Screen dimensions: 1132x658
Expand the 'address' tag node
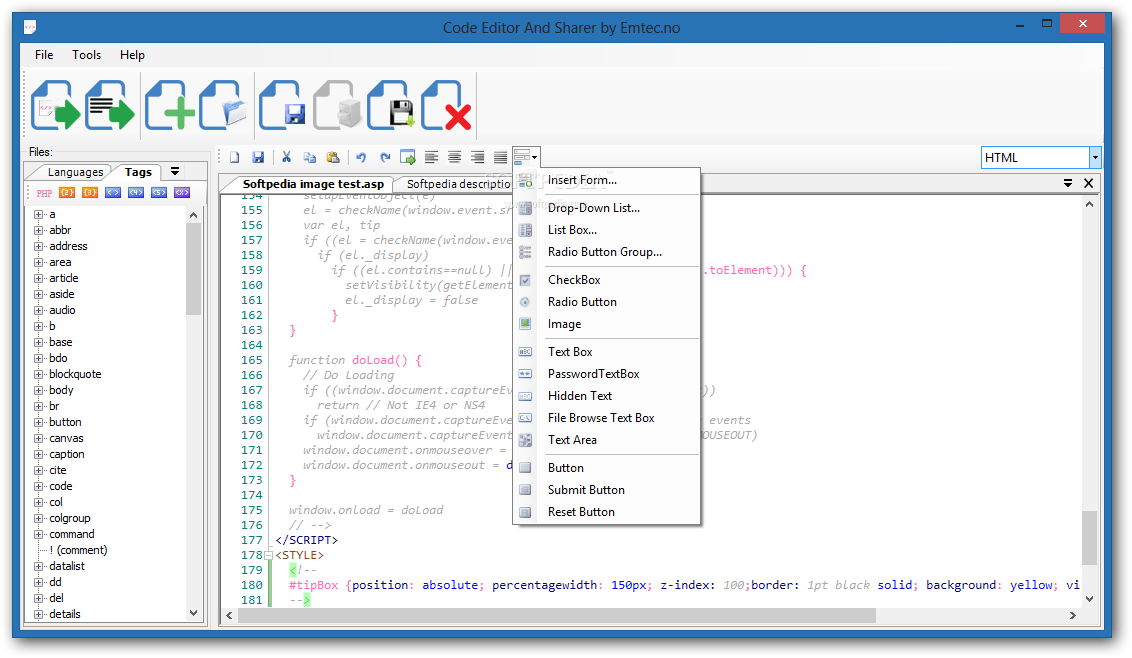click(39, 246)
